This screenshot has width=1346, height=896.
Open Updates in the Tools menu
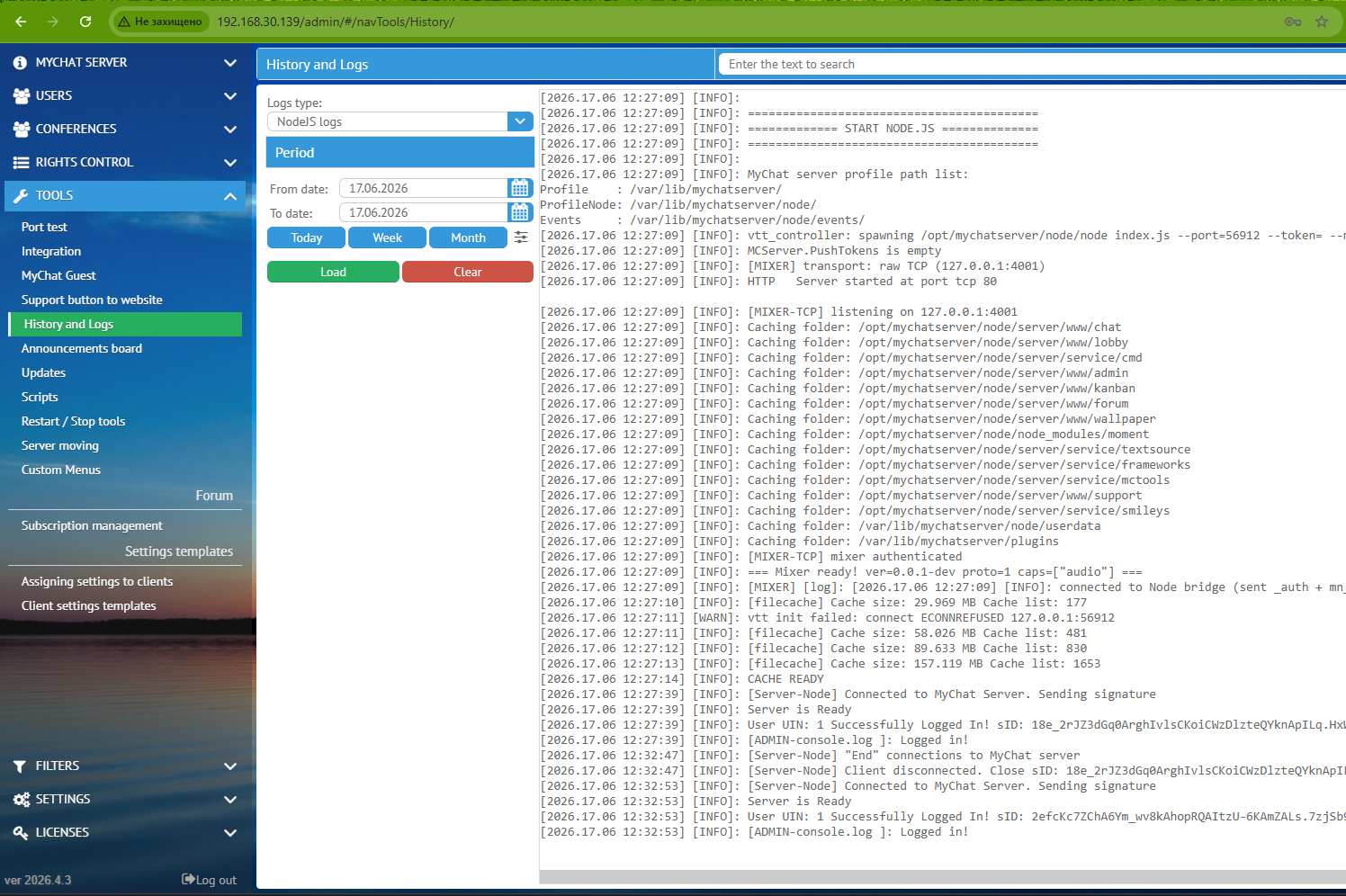[43, 373]
